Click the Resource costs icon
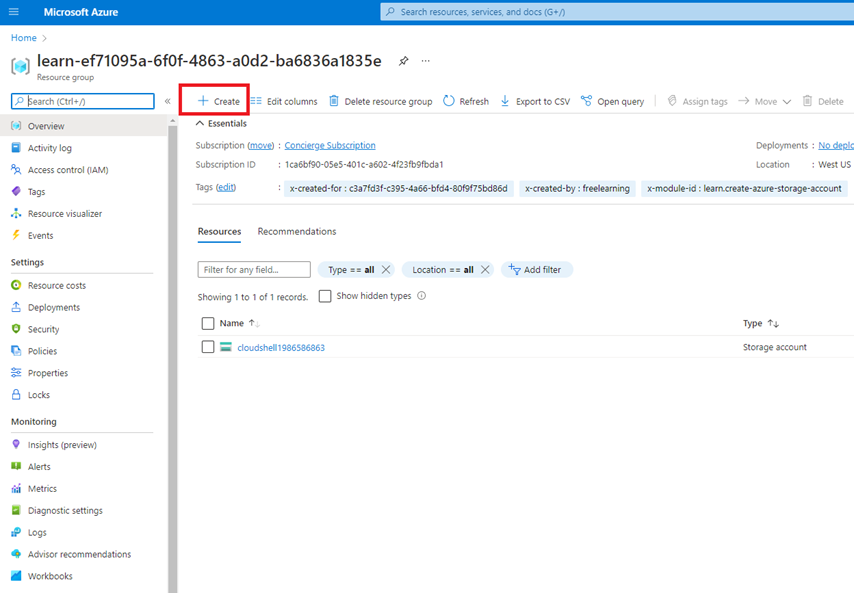854x593 pixels. [x=16, y=285]
